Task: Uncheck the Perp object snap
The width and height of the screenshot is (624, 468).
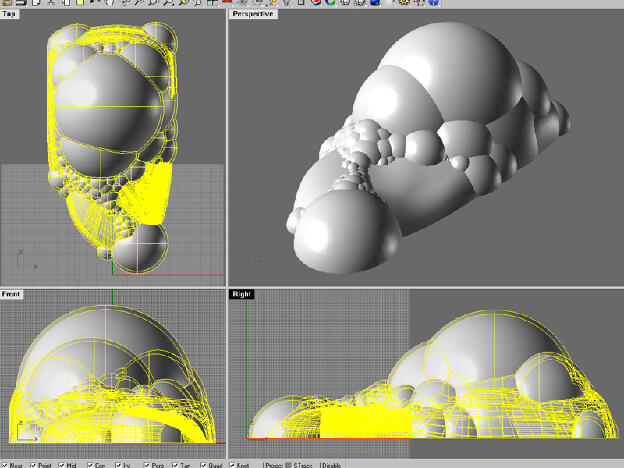Action: (x=148, y=464)
